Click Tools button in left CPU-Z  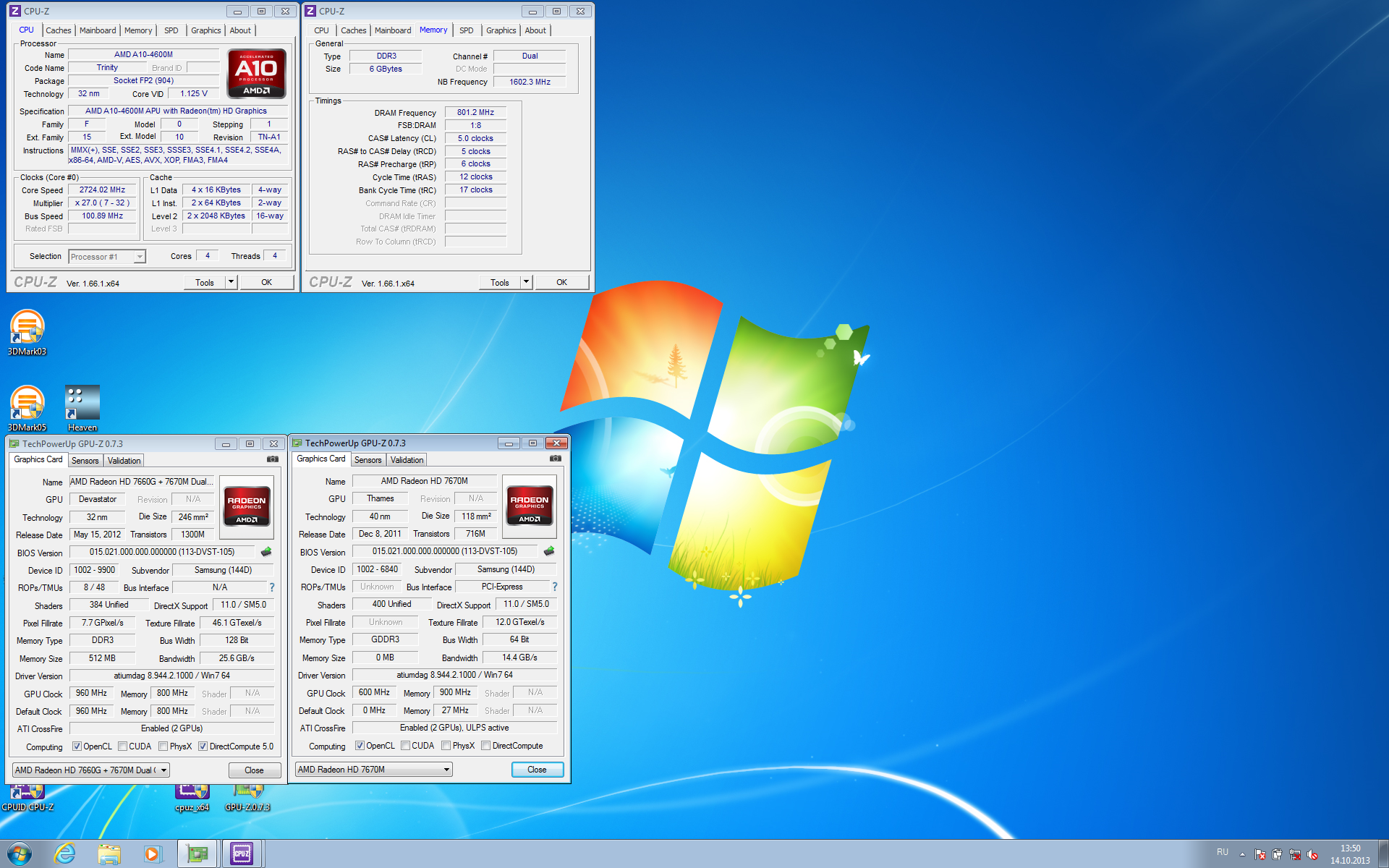pyautogui.click(x=205, y=283)
